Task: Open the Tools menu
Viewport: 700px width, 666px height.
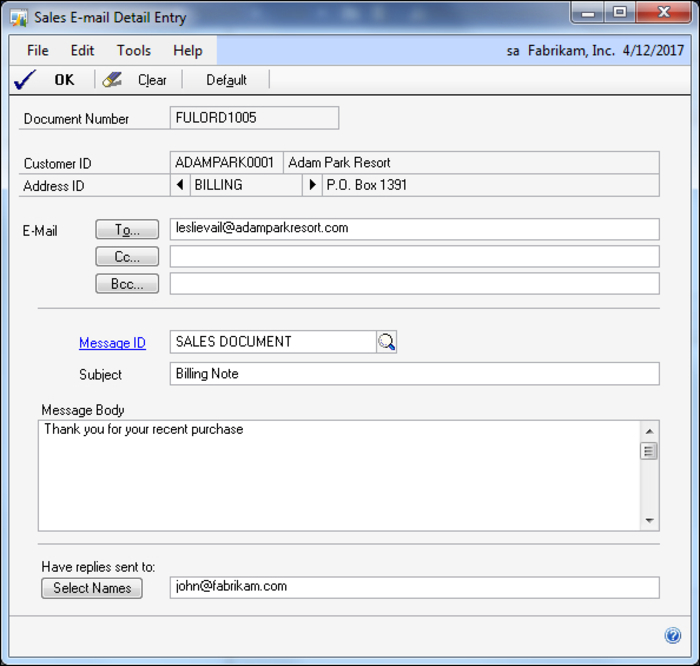Action: (134, 50)
